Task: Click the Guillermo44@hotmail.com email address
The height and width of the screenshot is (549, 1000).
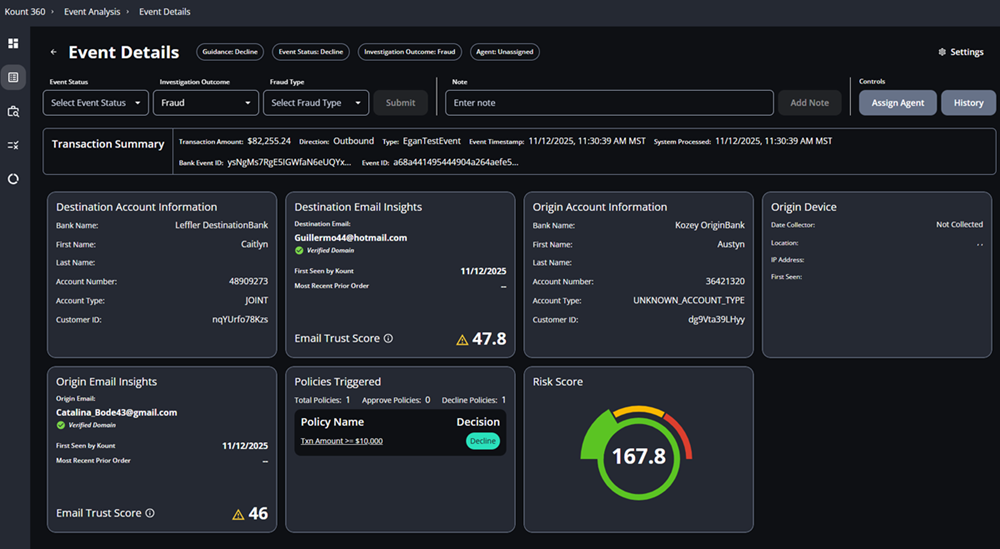Action: [x=351, y=238]
